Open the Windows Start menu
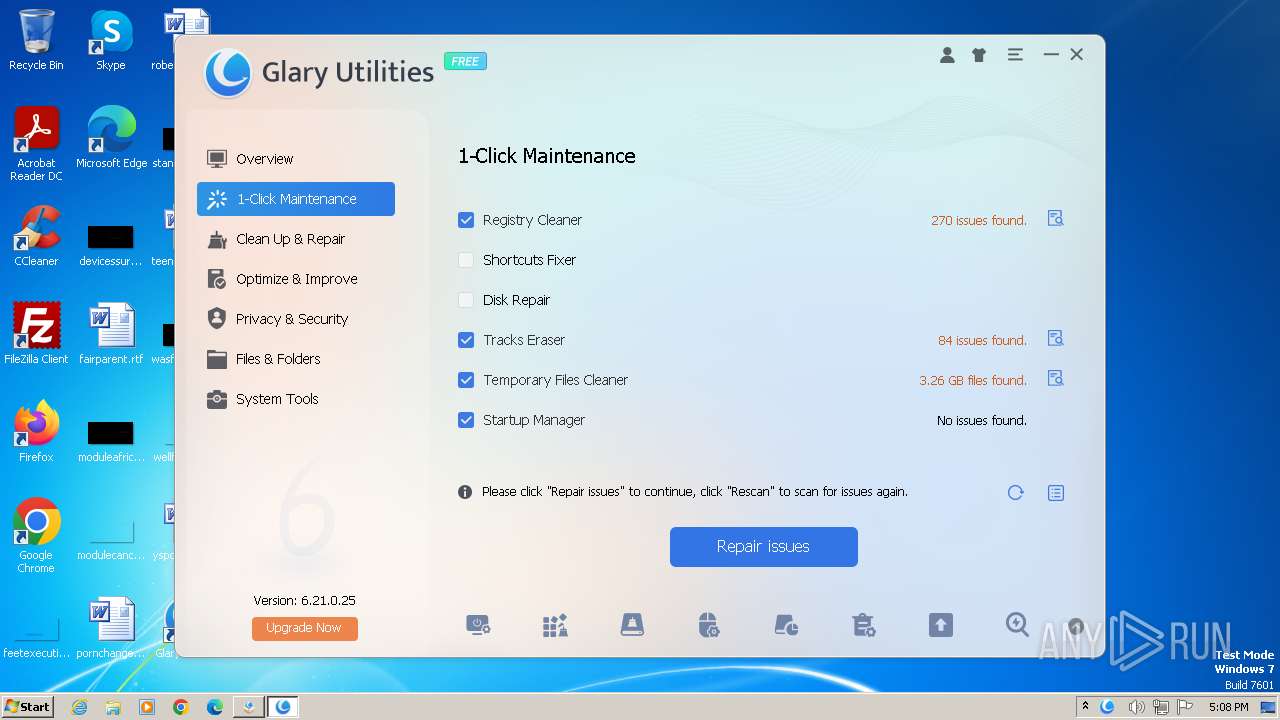The image size is (1280, 720). pos(28,706)
